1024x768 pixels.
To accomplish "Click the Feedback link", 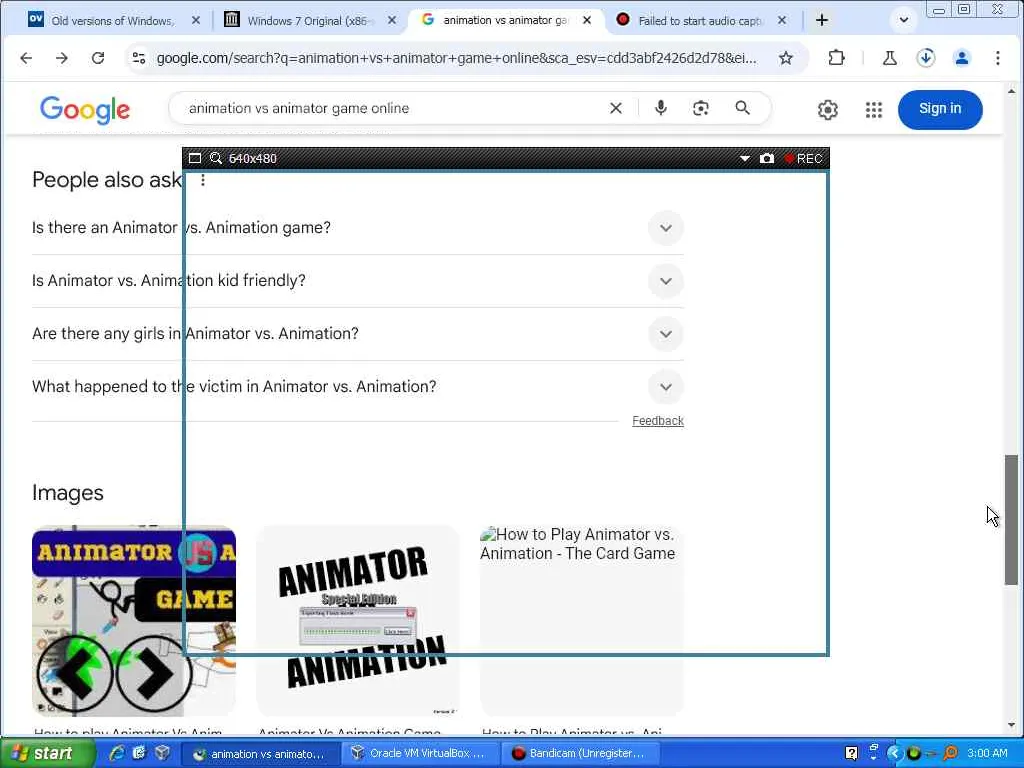I will (658, 421).
